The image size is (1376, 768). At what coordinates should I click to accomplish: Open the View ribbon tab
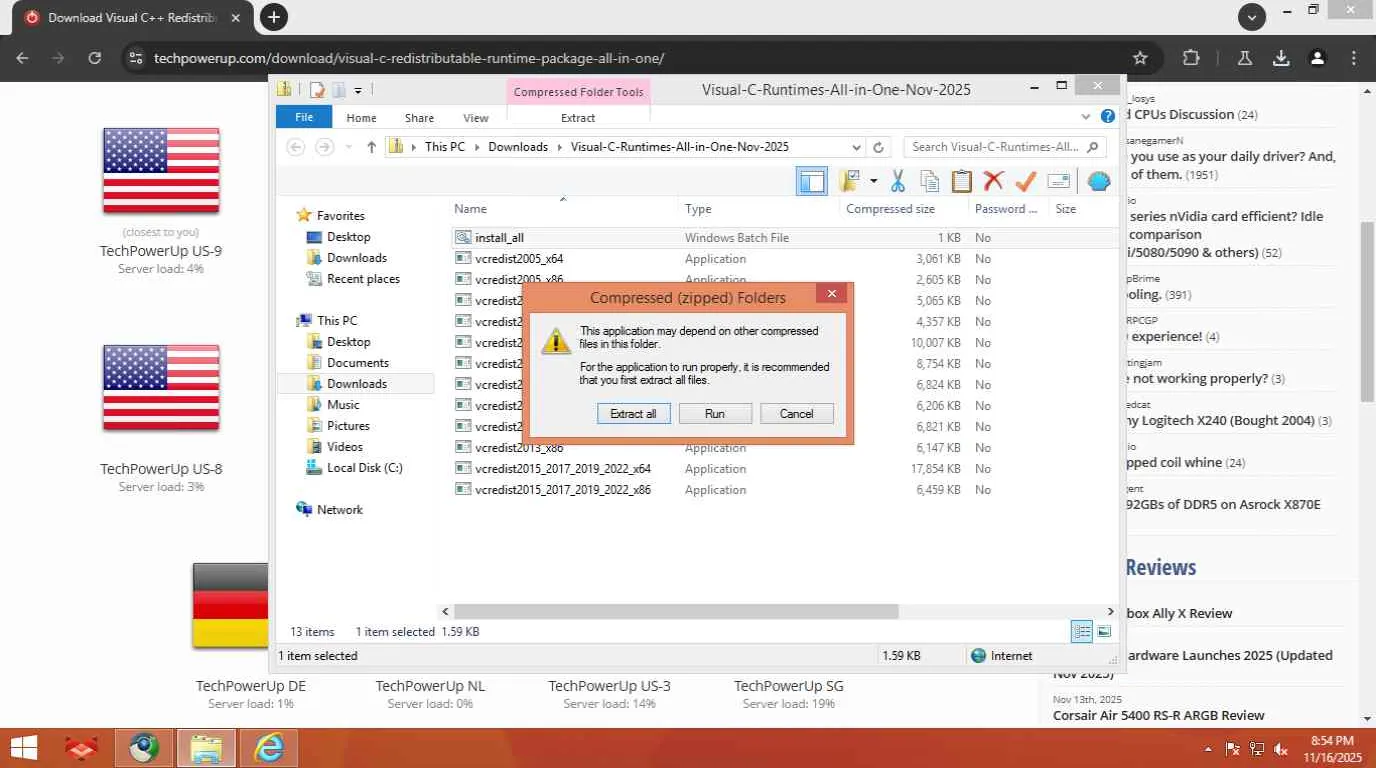pyautogui.click(x=476, y=118)
